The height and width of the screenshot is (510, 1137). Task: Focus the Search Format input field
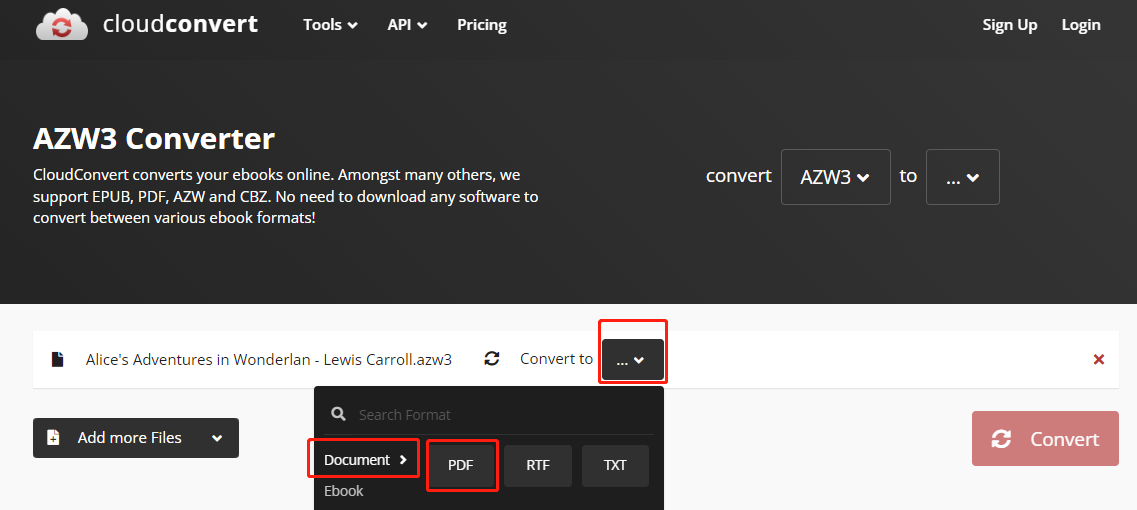490,414
